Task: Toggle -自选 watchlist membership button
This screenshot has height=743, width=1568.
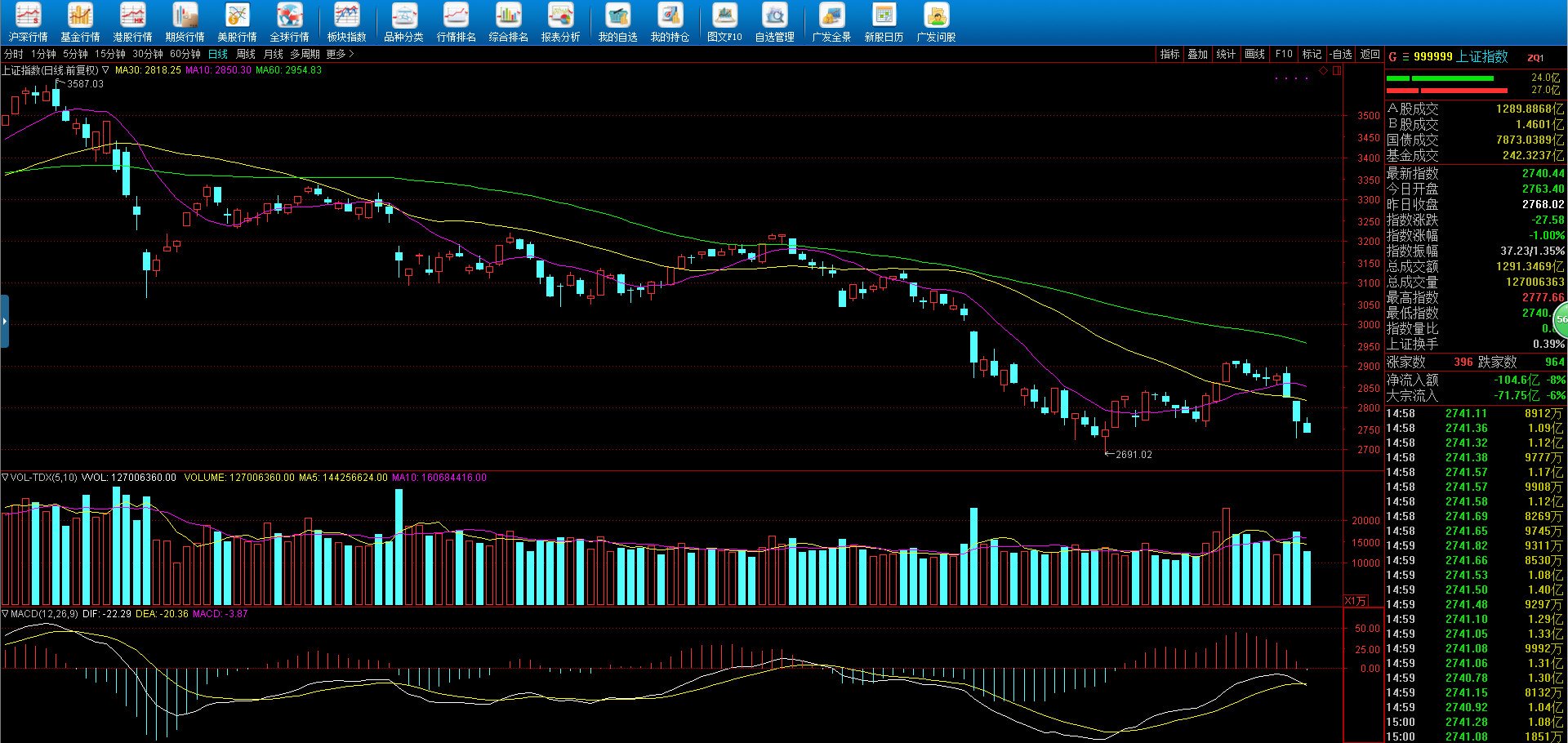Action: click(x=1340, y=54)
